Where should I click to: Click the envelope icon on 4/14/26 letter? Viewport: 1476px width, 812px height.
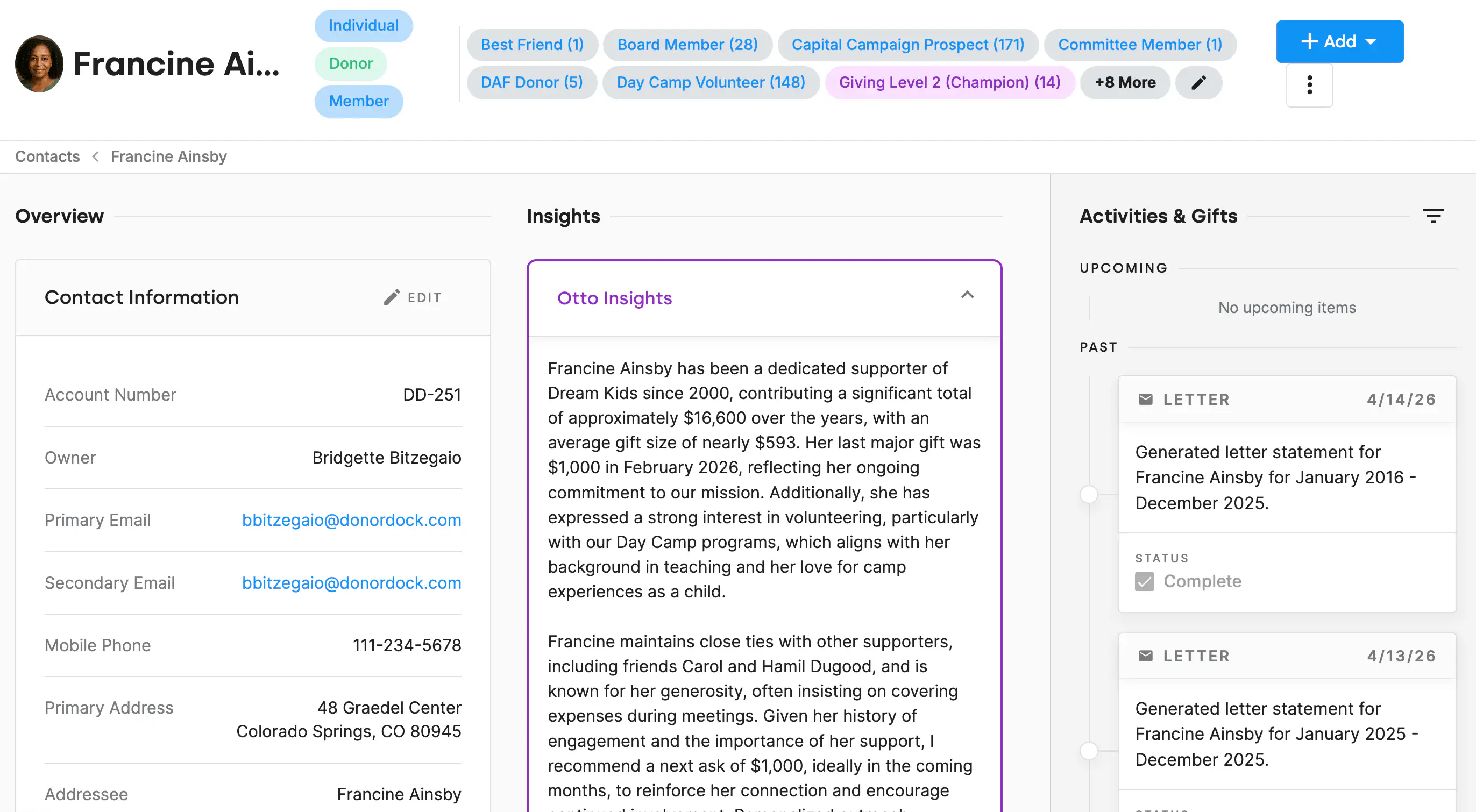[x=1145, y=399]
